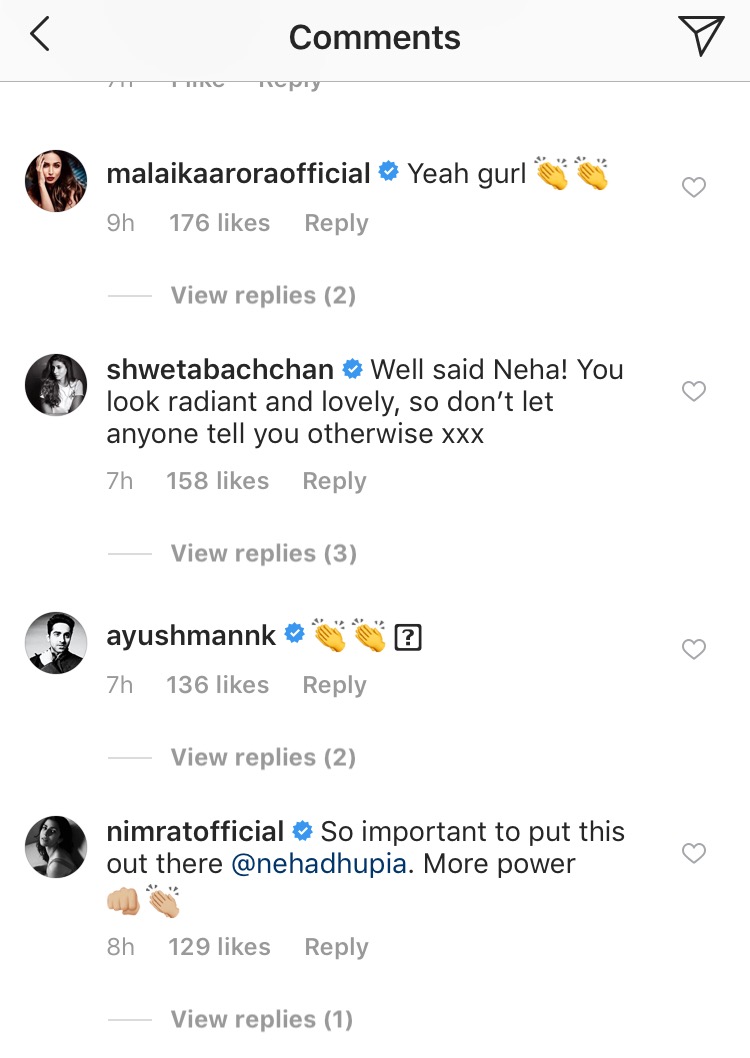Open ayushmannk username link
The width and height of the screenshot is (750, 1058).
[191, 635]
